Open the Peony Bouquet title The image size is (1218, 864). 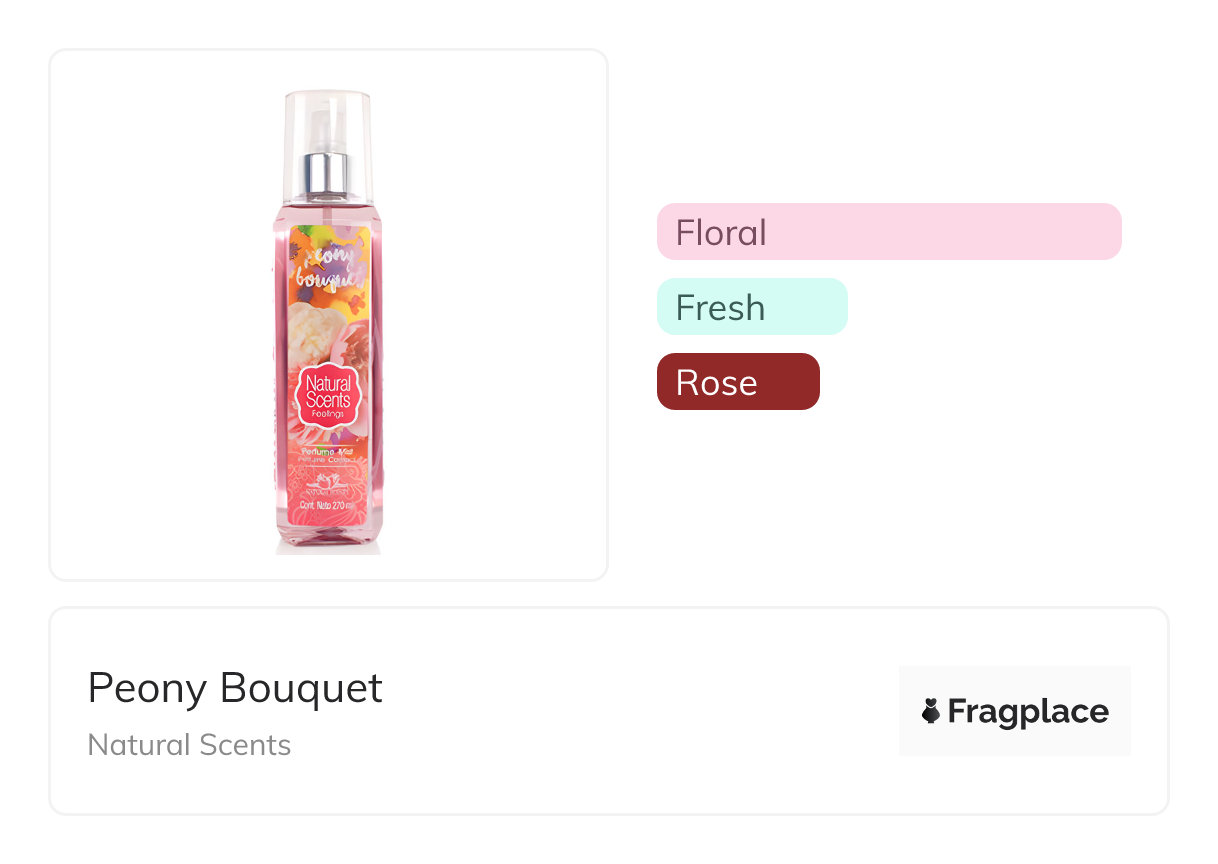click(x=235, y=688)
